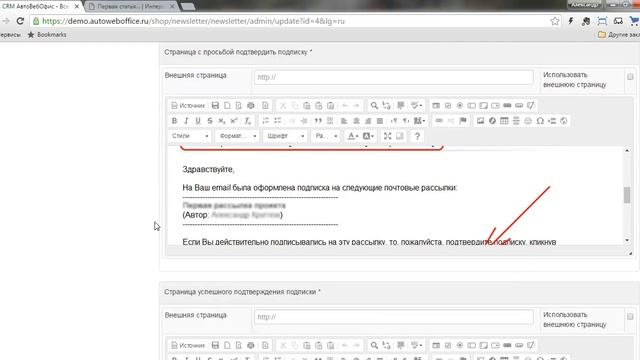Image resolution: width=640 pixels, height=360 pixels.
Task: Click Источник in subscription confirmation request editor
Action: pos(187,106)
